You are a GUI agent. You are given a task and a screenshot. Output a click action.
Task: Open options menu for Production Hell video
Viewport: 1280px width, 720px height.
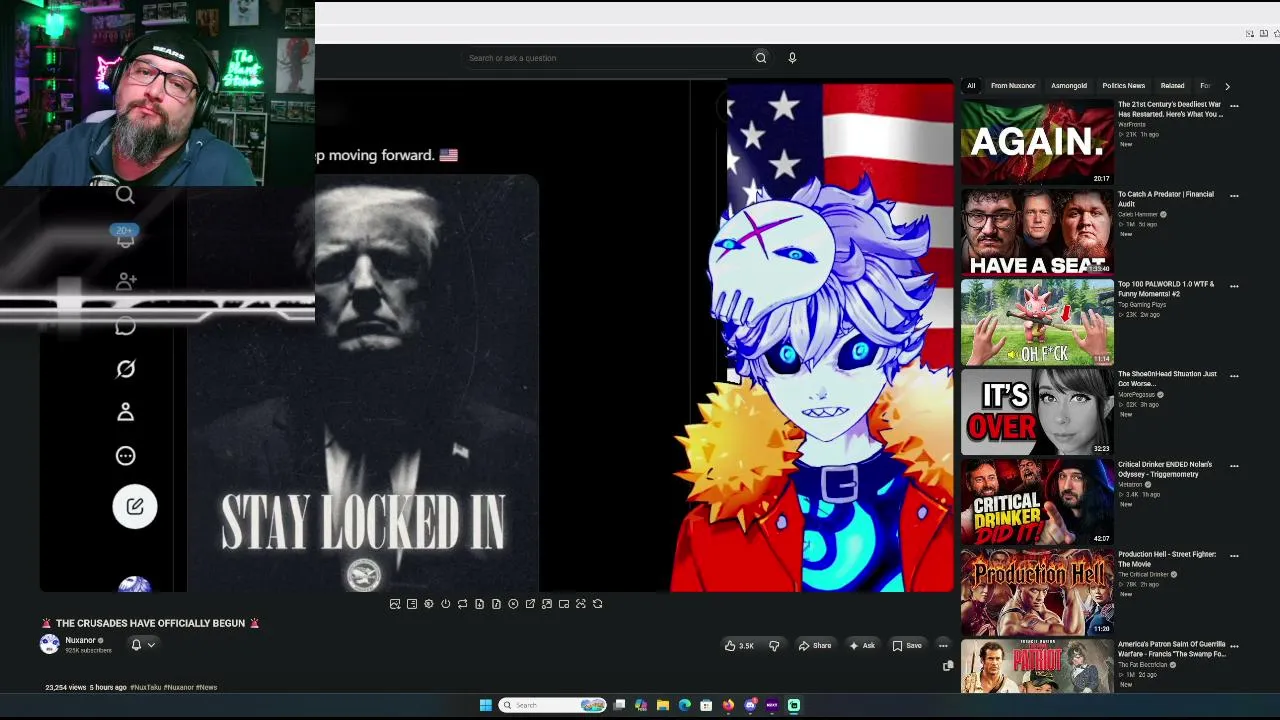(1234, 556)
